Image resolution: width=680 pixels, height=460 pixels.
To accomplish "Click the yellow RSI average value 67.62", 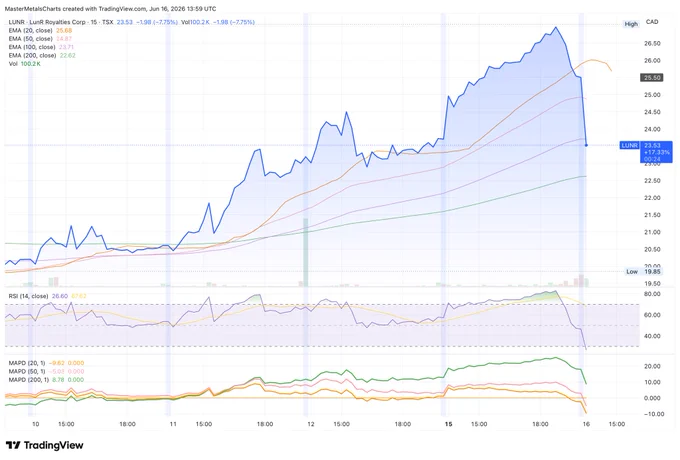I will click(x=78, y=296).
